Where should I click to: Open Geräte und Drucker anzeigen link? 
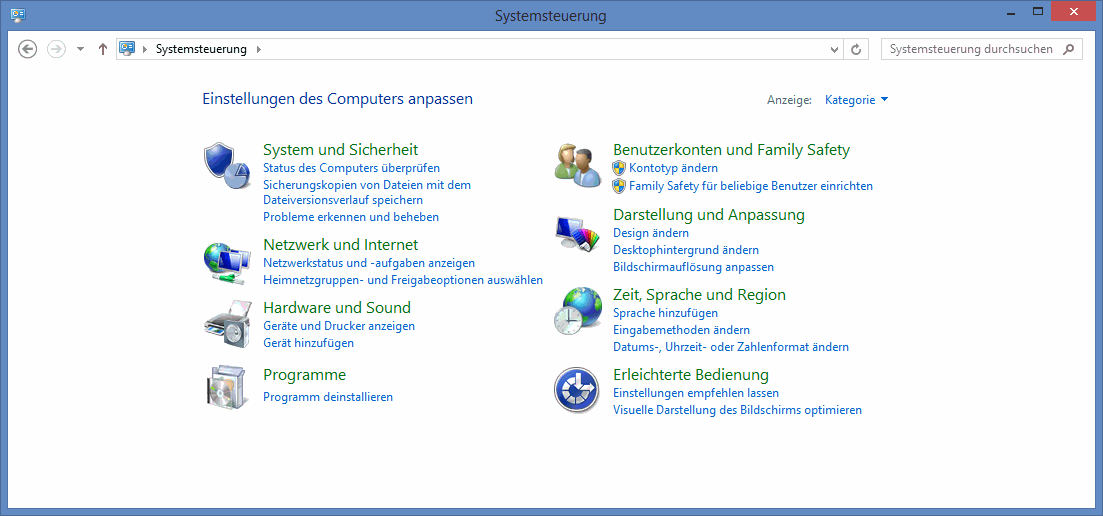click(339, 326)
